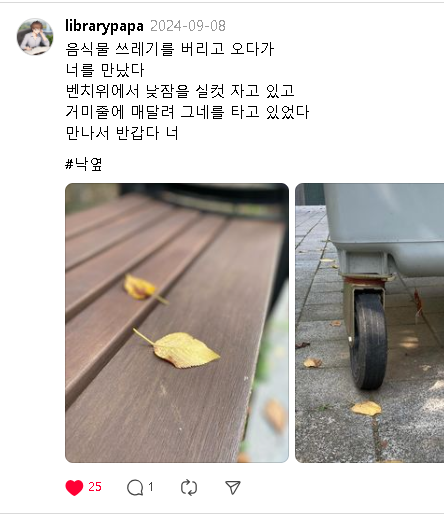Image resolution: width=444 pixels, height=517 pixels.
Task: Click the line starting with 거미줄에
Action: [187, 112]
